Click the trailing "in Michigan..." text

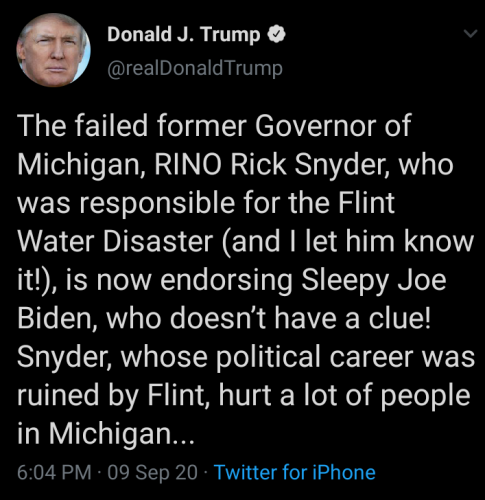pyautogui.click(x=106, y=434)
